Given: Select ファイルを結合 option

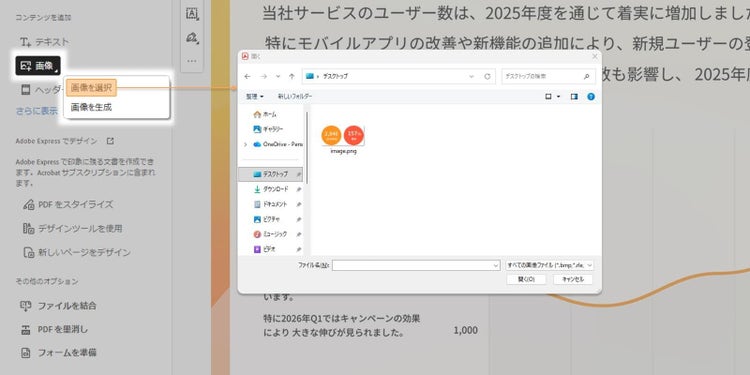Looking at the screenshot, I should tap(58, 306).
